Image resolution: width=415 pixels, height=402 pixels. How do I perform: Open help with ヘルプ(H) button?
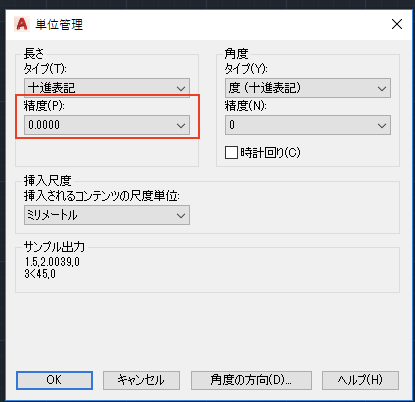click(x=360, y=380)
